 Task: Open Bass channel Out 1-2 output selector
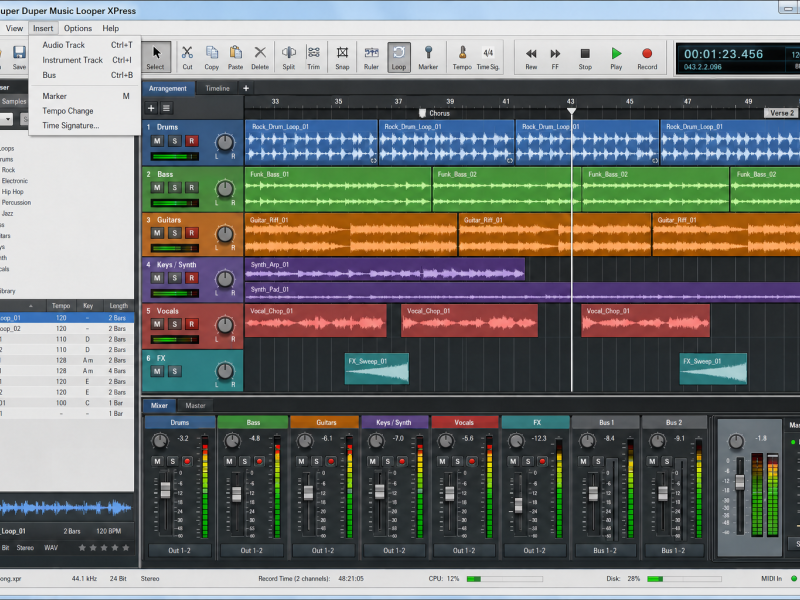(x=252, y=551)
